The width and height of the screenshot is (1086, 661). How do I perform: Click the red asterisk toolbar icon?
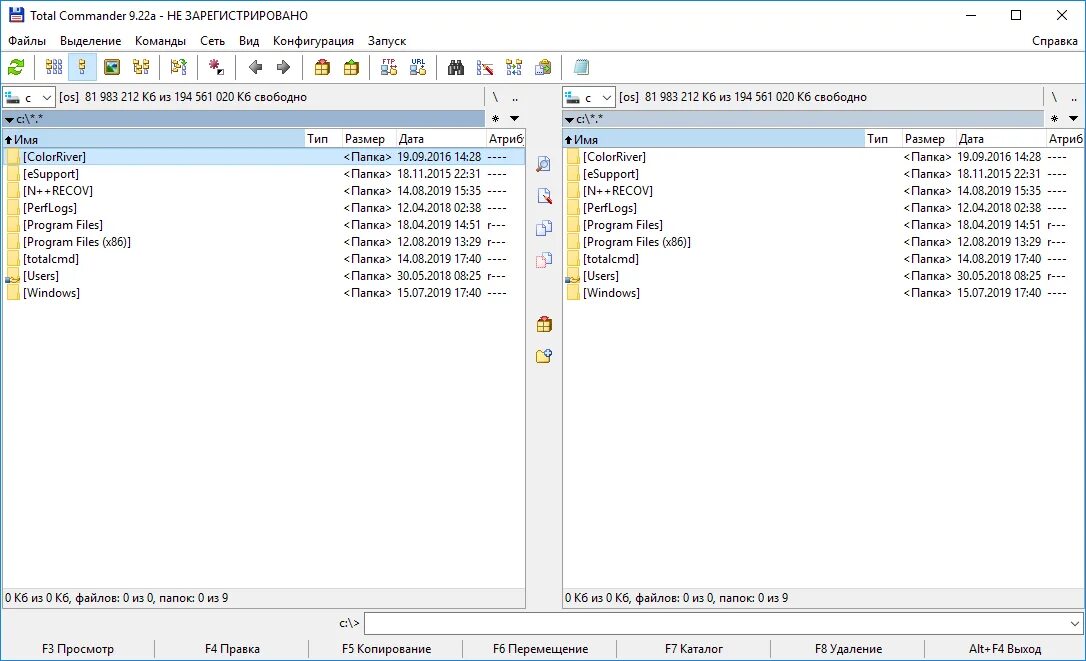click(x=216, y=67)
